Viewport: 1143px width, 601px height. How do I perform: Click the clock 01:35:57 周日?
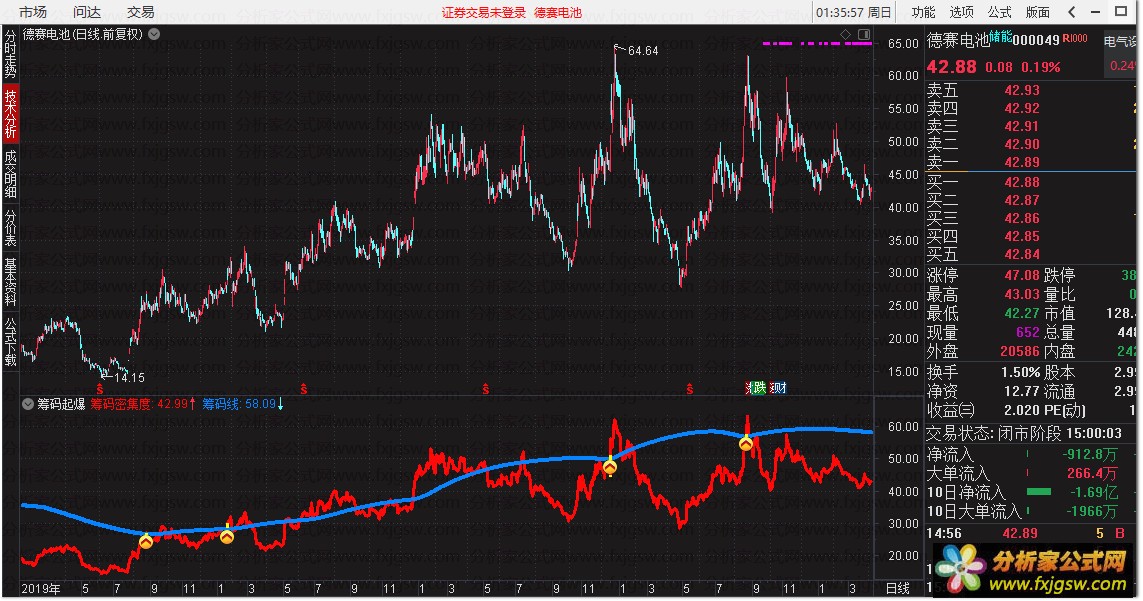[x=854, y=12]
